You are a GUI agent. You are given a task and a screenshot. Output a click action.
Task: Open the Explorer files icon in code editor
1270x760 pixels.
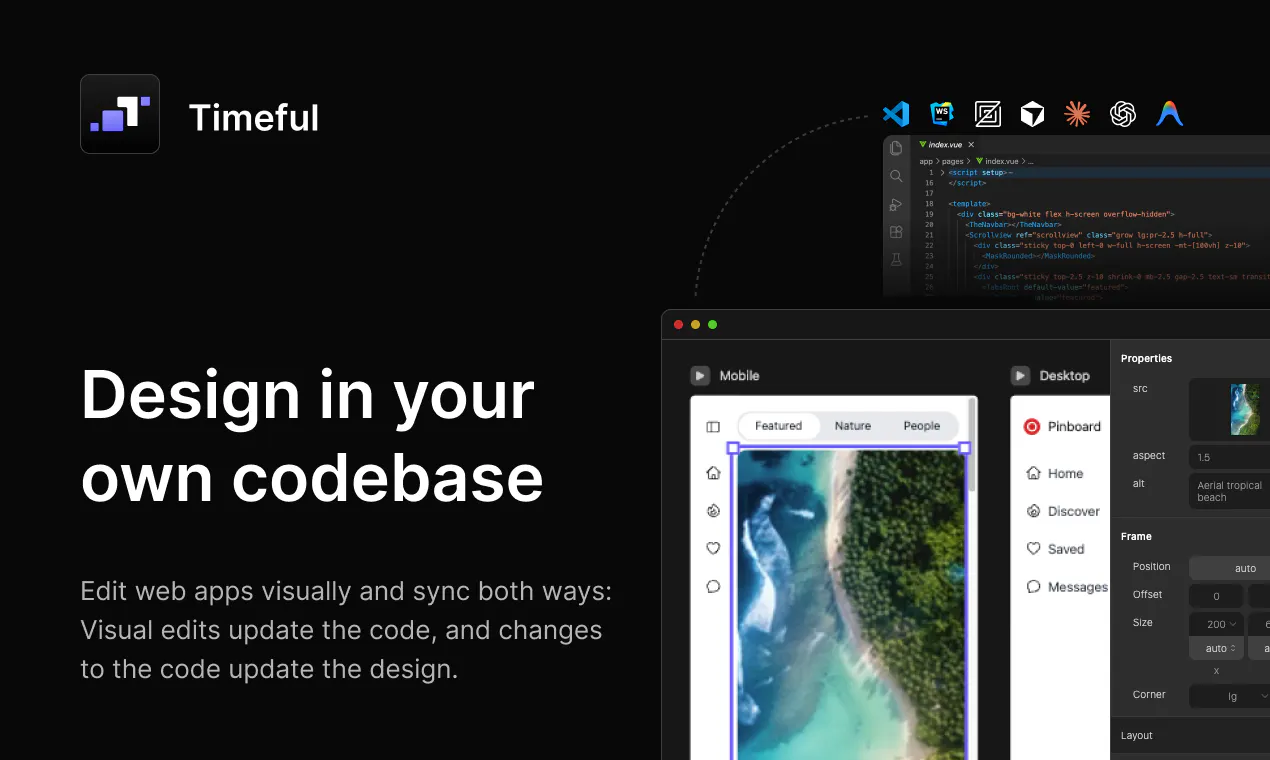tap(896, 148)
